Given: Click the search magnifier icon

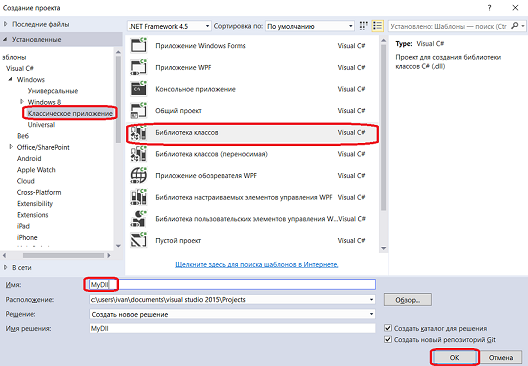Looking at the screenshot, I should (x=515, y=26).
